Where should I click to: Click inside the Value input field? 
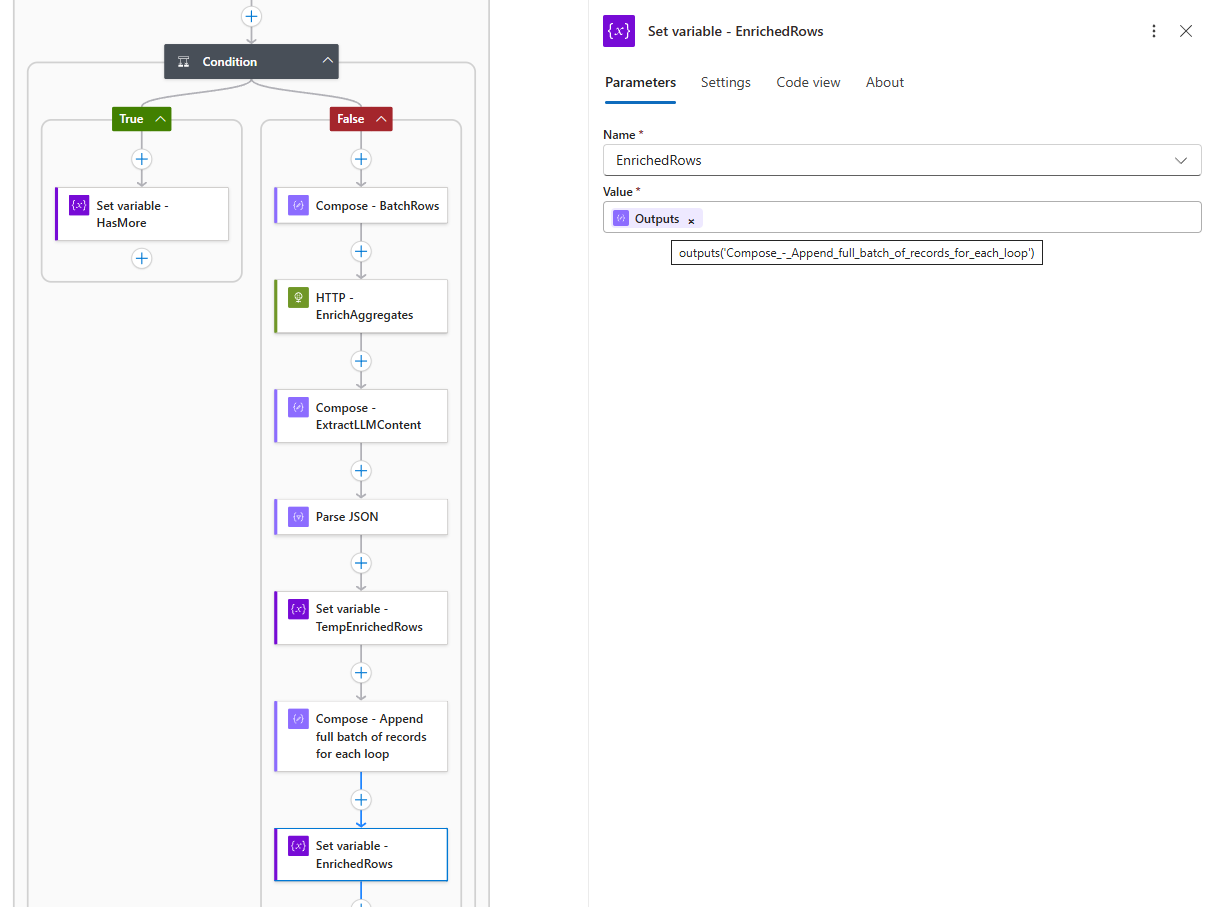click(950, 218)
